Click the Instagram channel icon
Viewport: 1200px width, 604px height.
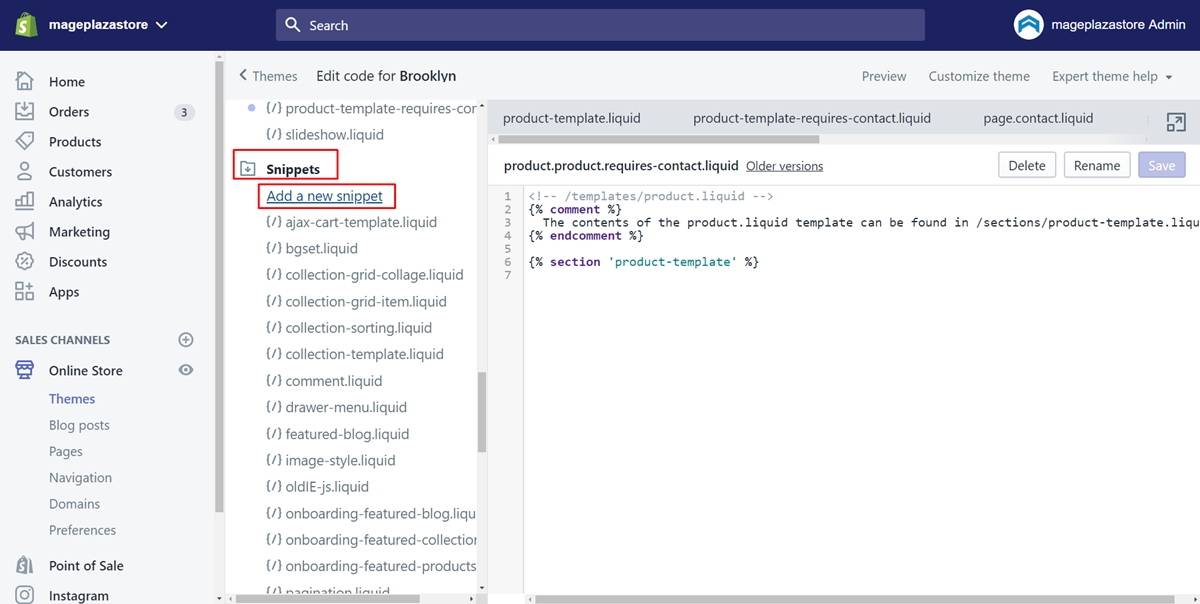pyautogui.click(x=25, y=595)
